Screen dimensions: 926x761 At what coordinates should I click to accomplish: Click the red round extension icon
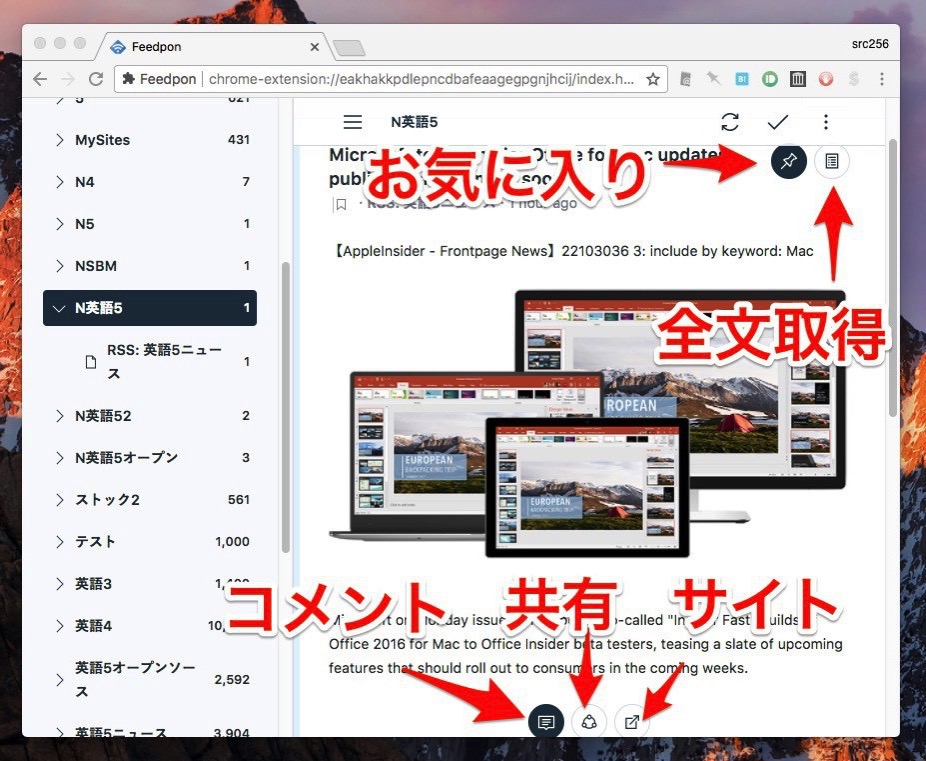pos(826,79)
